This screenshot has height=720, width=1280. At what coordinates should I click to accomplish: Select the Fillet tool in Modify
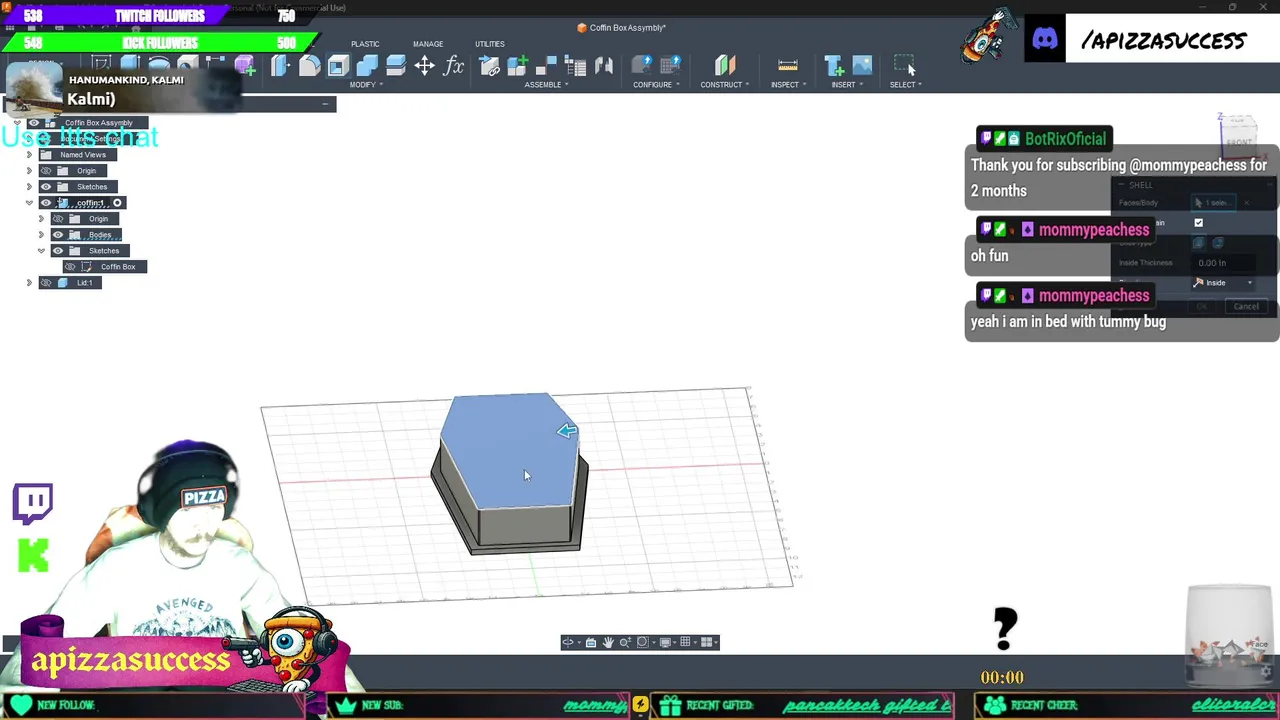tap(309, 66)
